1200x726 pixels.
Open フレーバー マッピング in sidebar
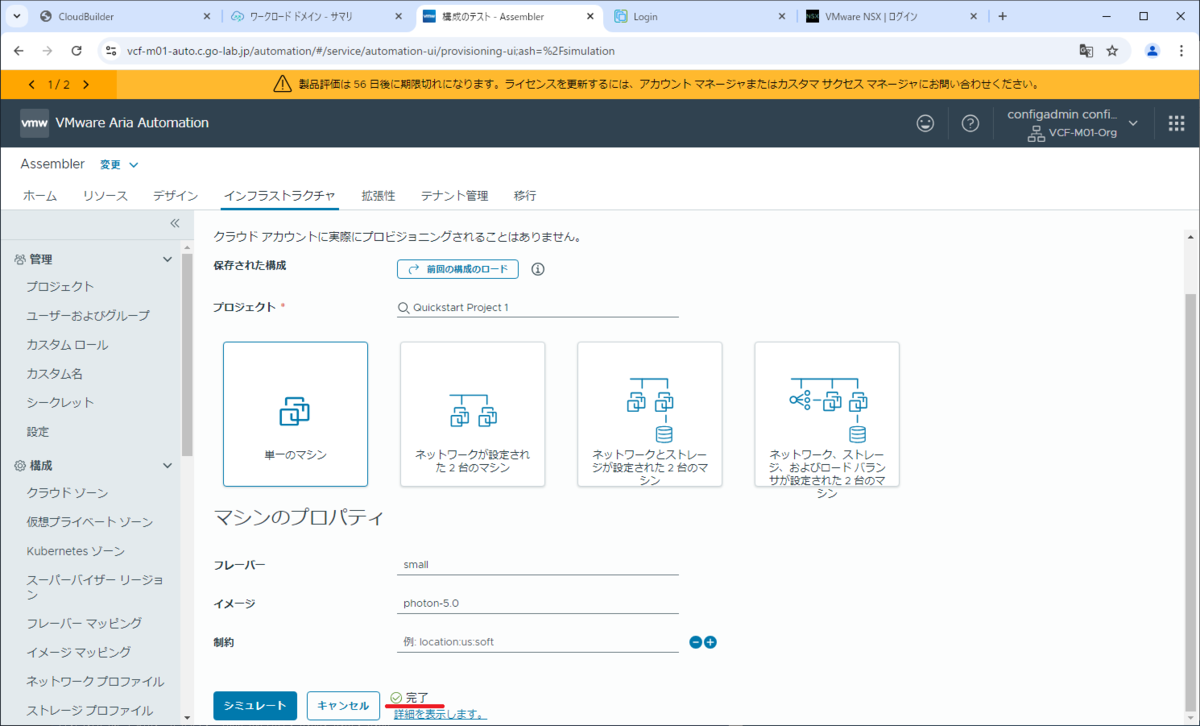pos(84,623)
